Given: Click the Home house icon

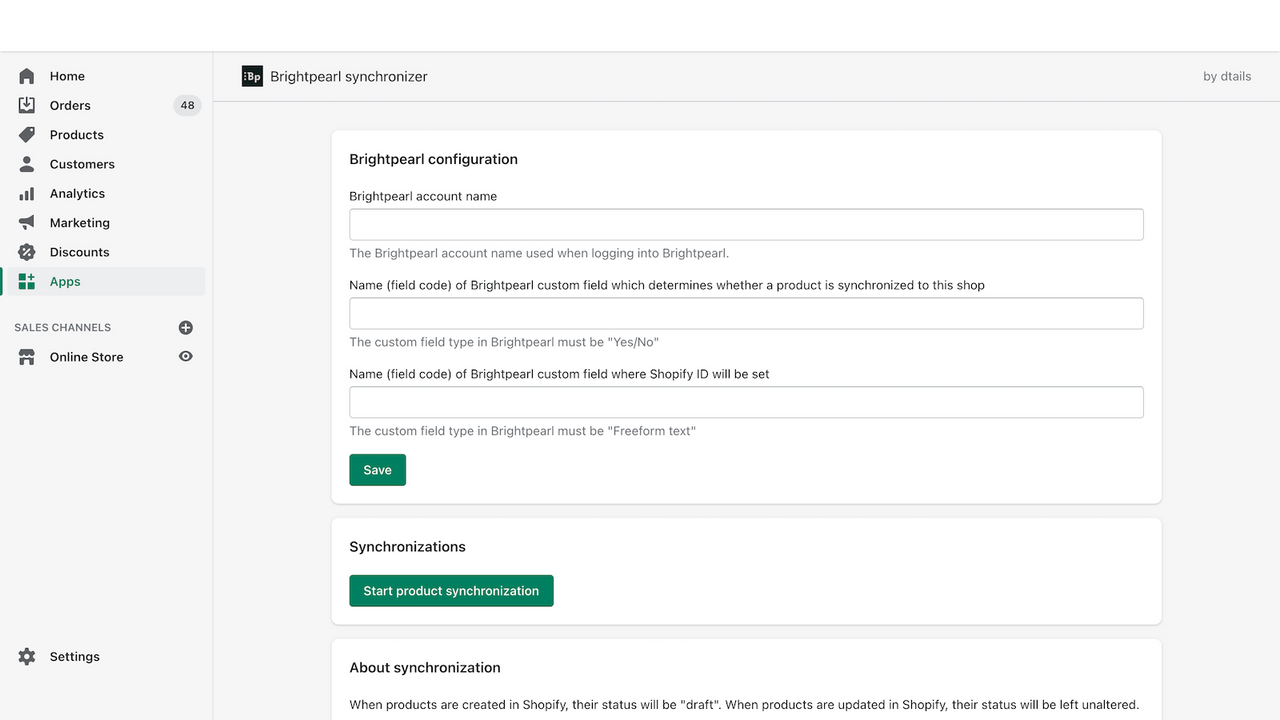Looking at the screenshot, I should tap(27, 76).
